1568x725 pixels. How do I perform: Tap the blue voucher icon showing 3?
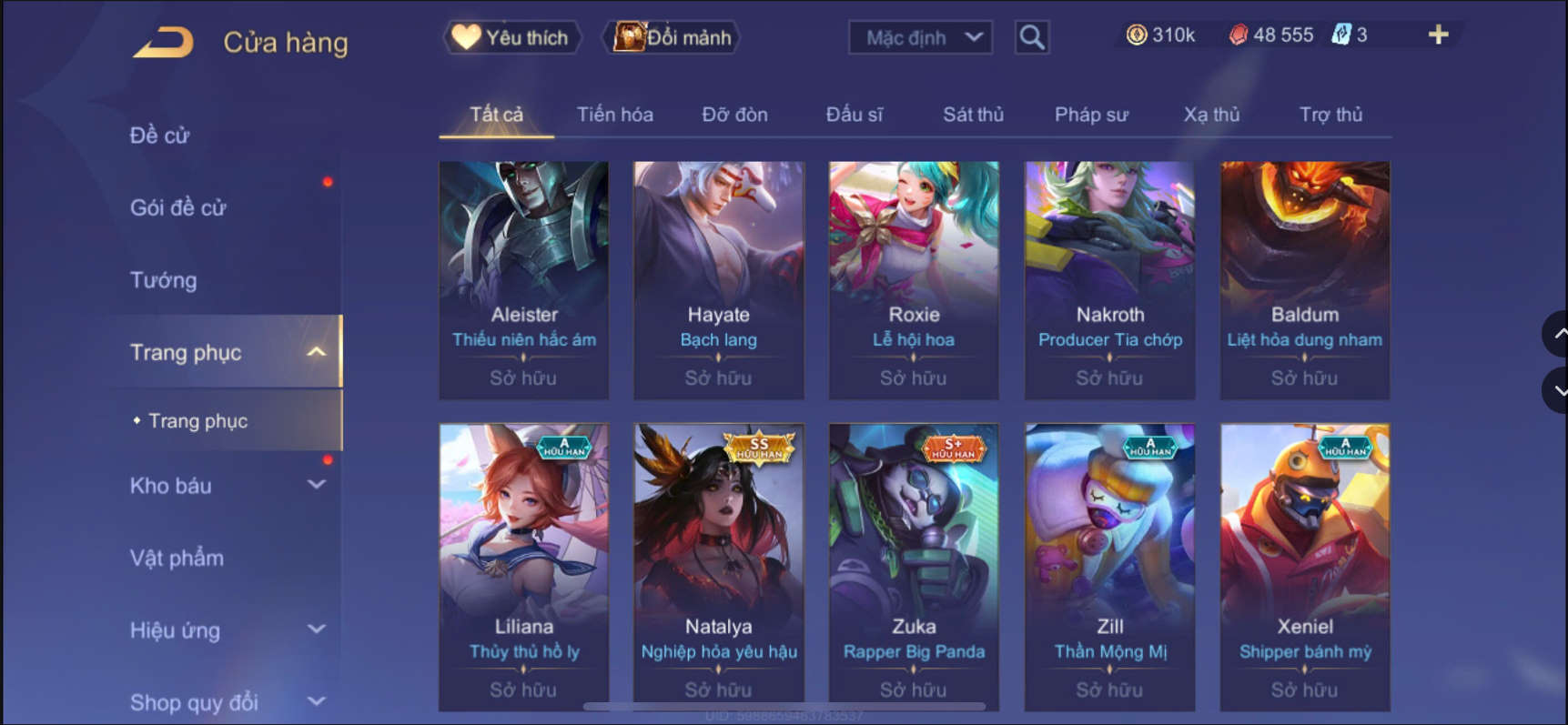tap(1341, 35)
